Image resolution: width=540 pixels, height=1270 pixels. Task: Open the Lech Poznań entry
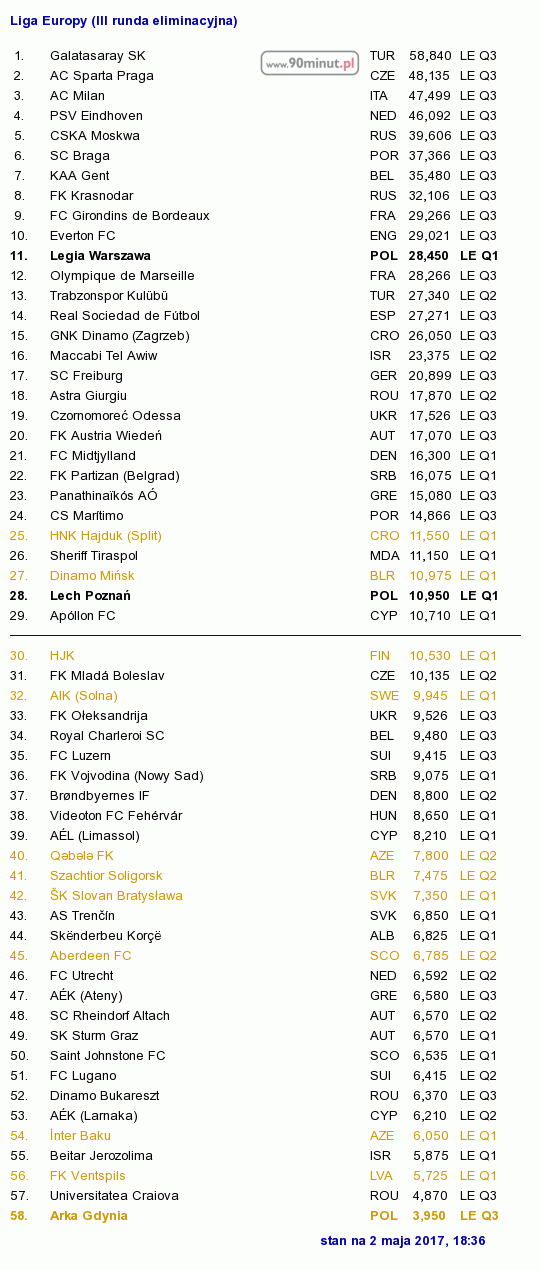click(90, 596)
